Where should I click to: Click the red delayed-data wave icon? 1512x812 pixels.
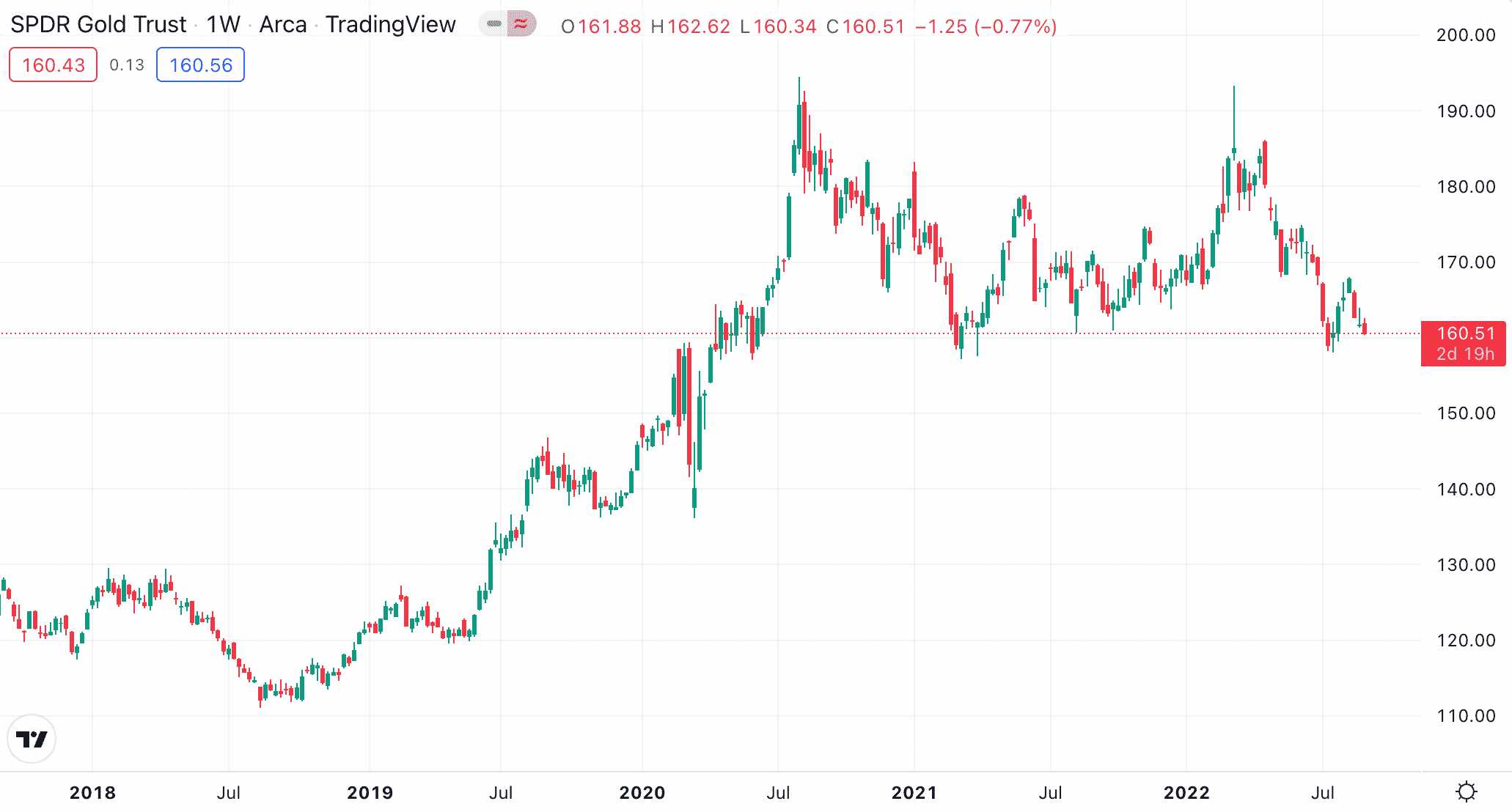coord(521,24)
